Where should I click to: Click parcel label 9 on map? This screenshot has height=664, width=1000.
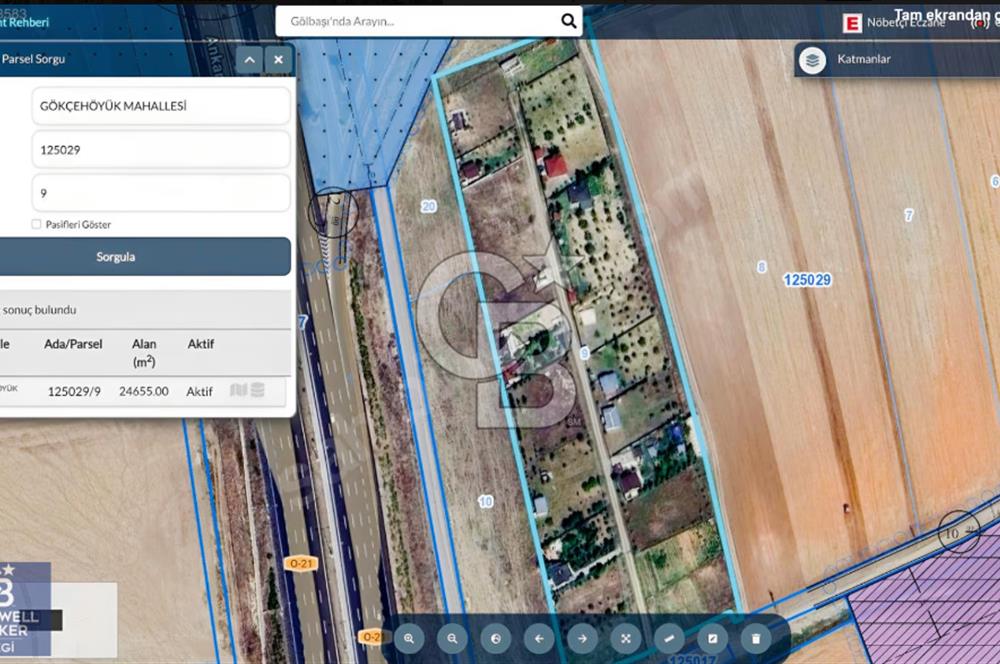click(x=584, y=353)
